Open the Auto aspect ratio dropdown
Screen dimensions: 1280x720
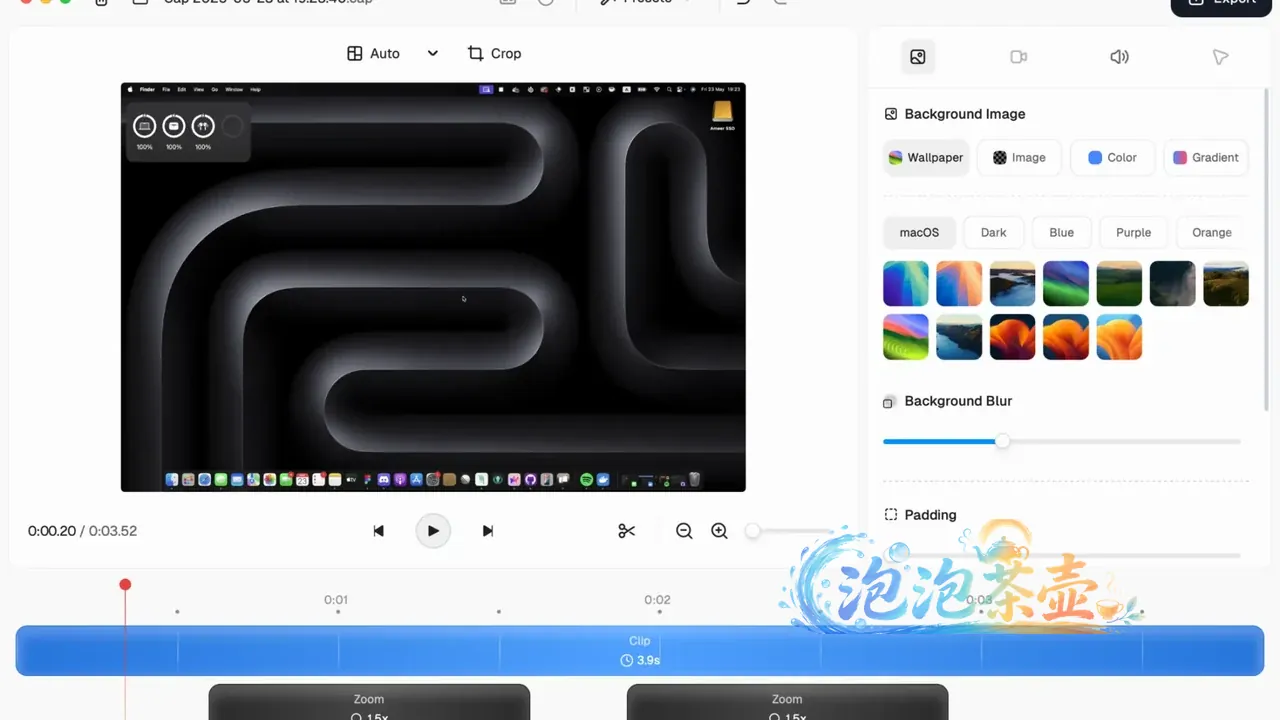coord(392,54)
